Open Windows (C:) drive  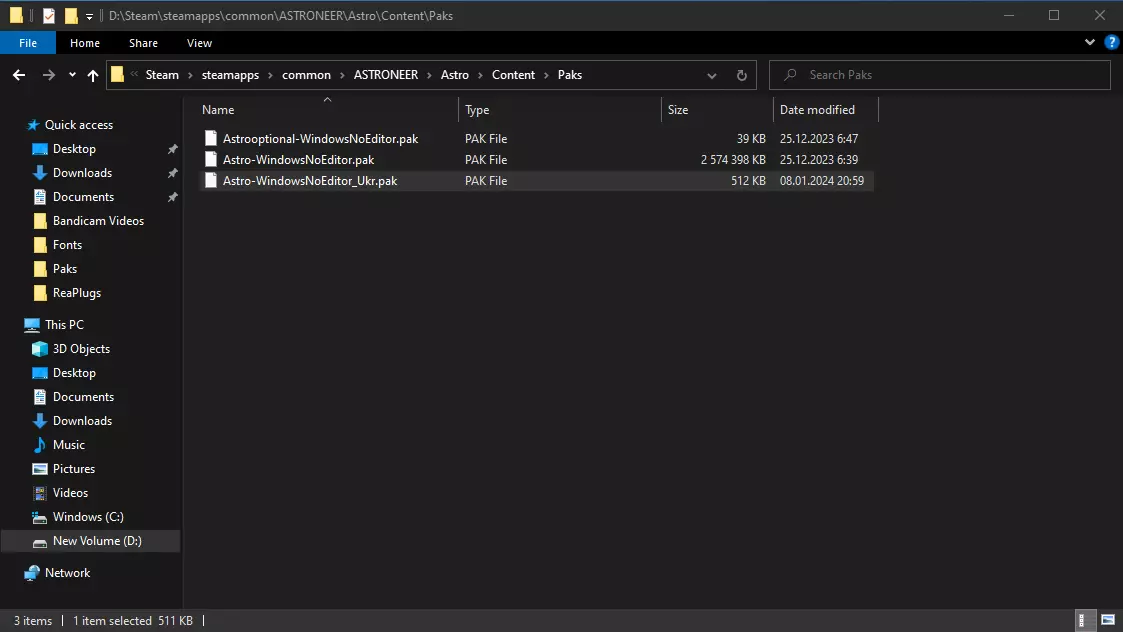(x=88, y=517)
